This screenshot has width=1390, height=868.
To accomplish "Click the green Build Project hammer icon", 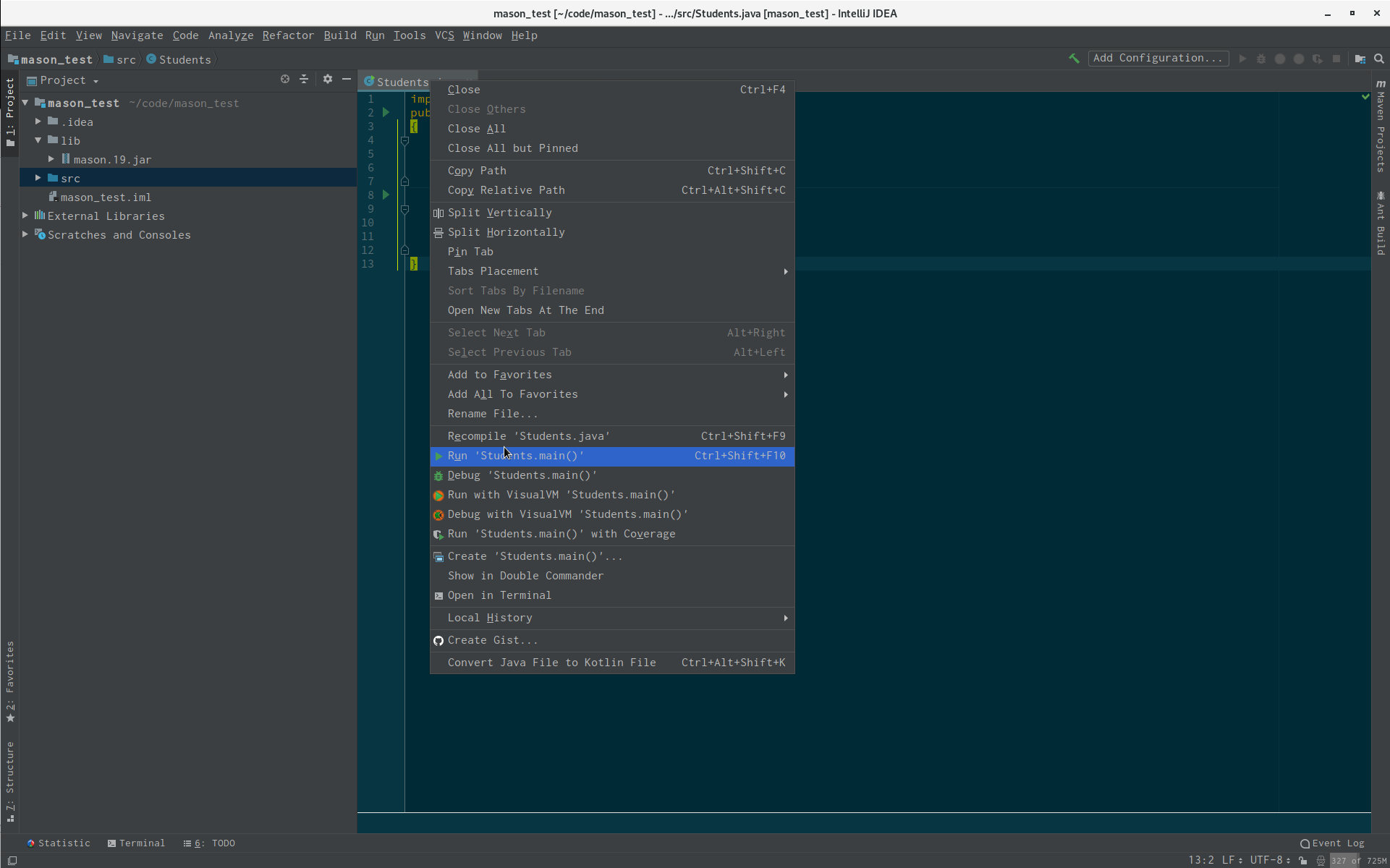I will click(x=1074, y=59).
